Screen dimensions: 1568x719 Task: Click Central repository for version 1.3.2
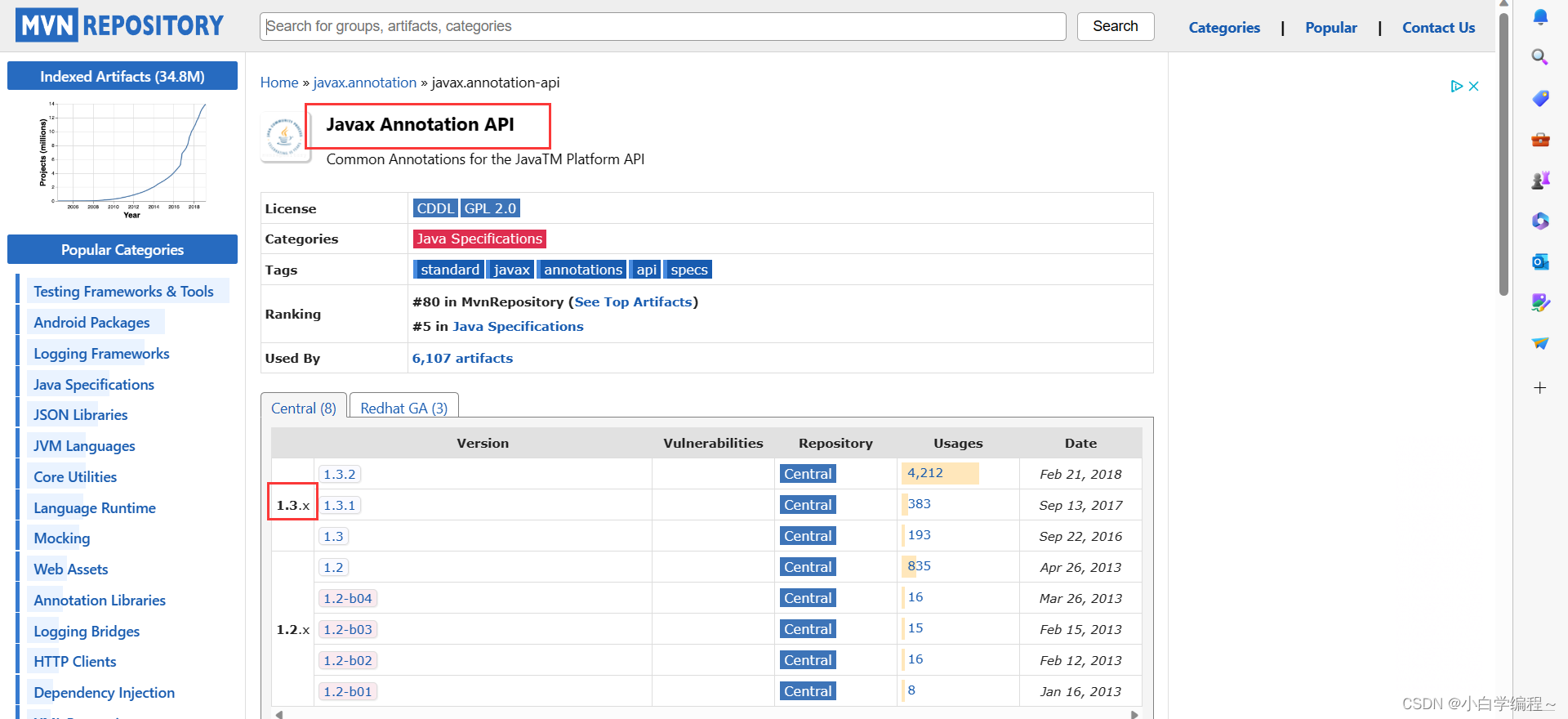(808, 474)
